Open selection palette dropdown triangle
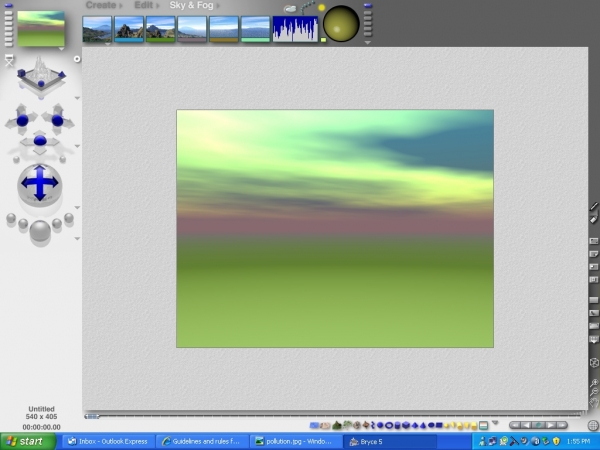 coord(495,423)
